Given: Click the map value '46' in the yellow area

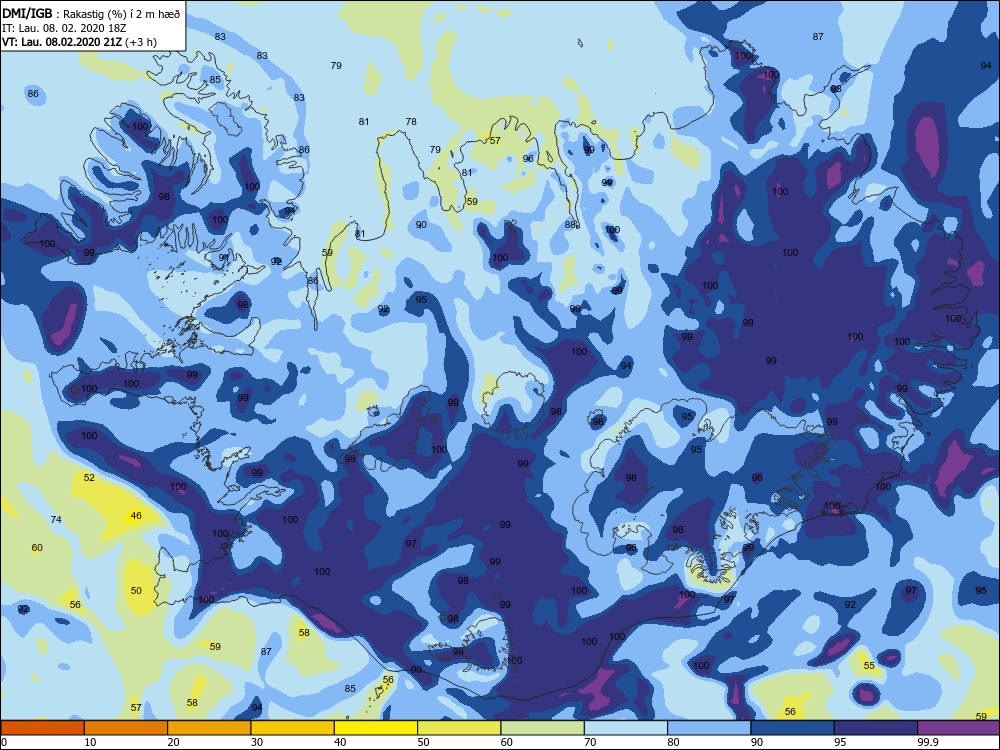Looking at the screenshot, I should (136, 515).
